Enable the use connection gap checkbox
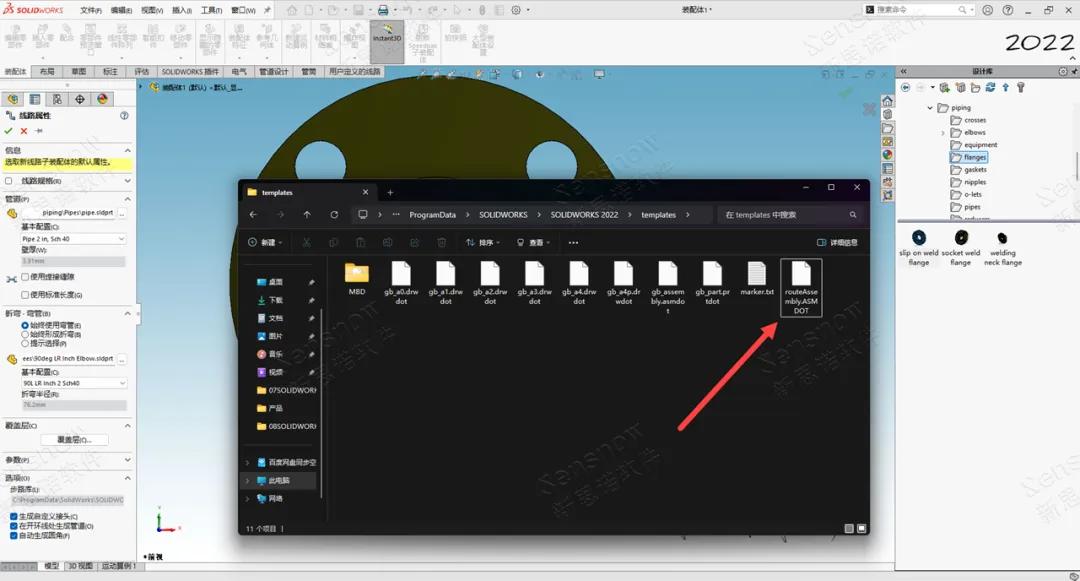Screen dimensions: 1080x581 [x=25, y=277]
